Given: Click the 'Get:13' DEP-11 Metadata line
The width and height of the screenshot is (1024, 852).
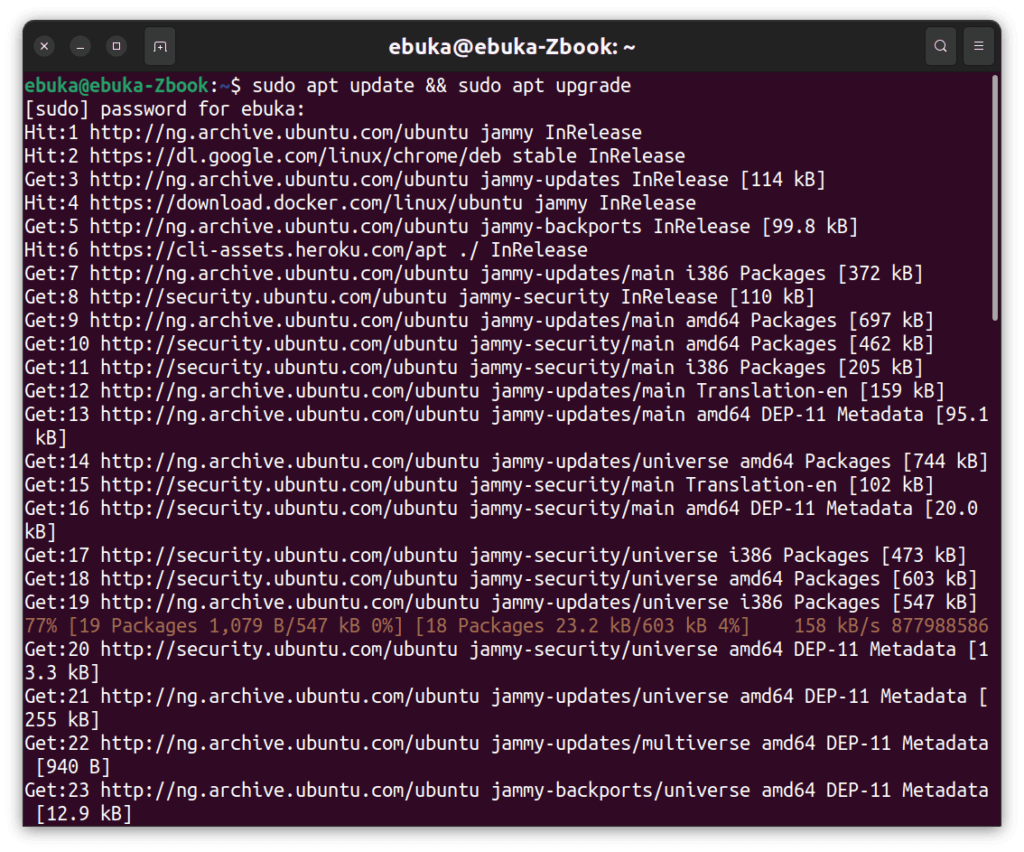Looking at the screenshot, I should coord(506,426).
